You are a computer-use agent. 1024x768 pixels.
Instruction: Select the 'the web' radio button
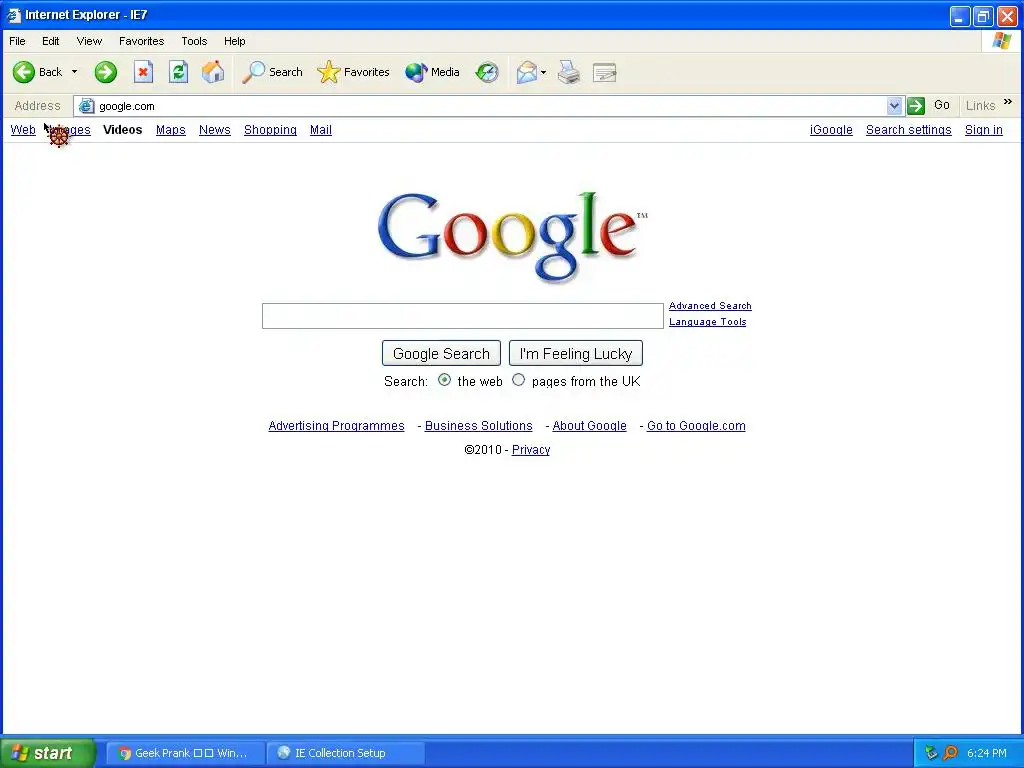pyautogui.click(x=445, y=380)
